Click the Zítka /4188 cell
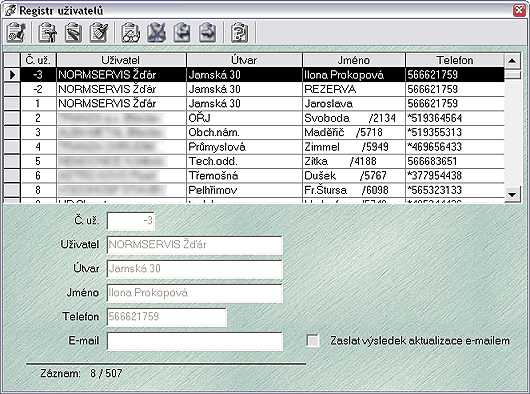 [x=354, y=161]
